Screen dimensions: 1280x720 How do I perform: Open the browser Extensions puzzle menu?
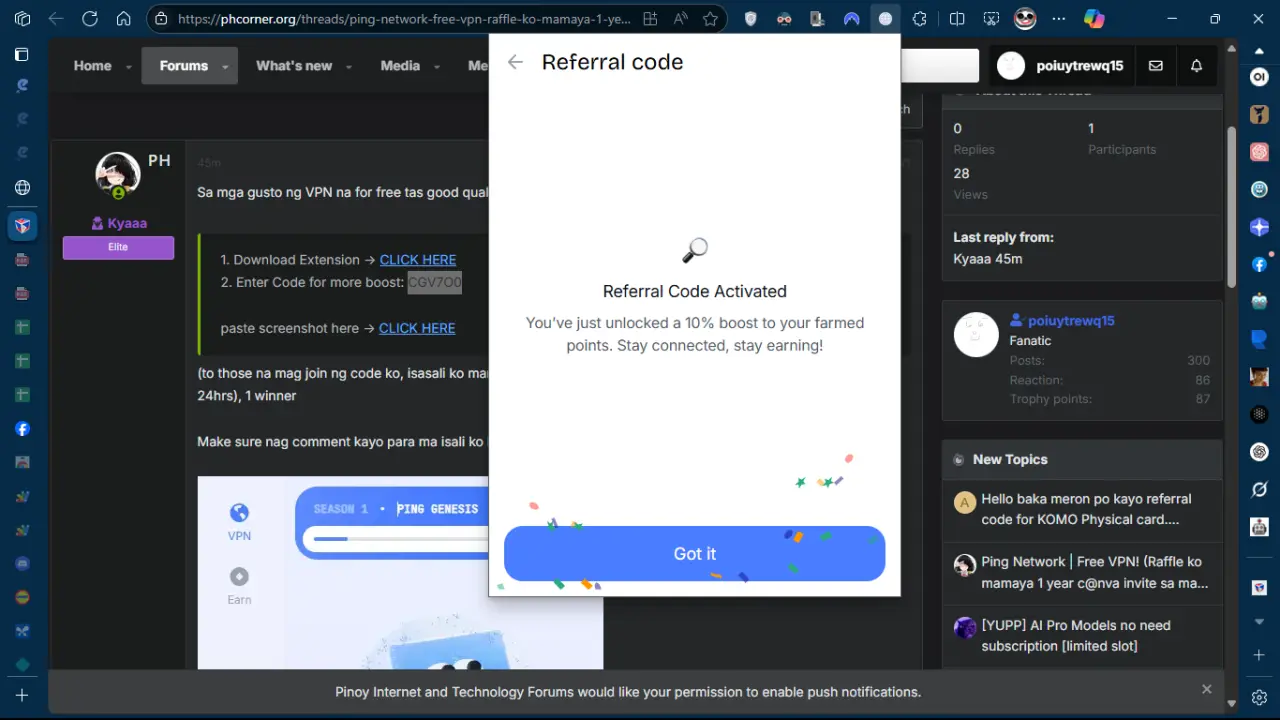click(x=919, y=18)
